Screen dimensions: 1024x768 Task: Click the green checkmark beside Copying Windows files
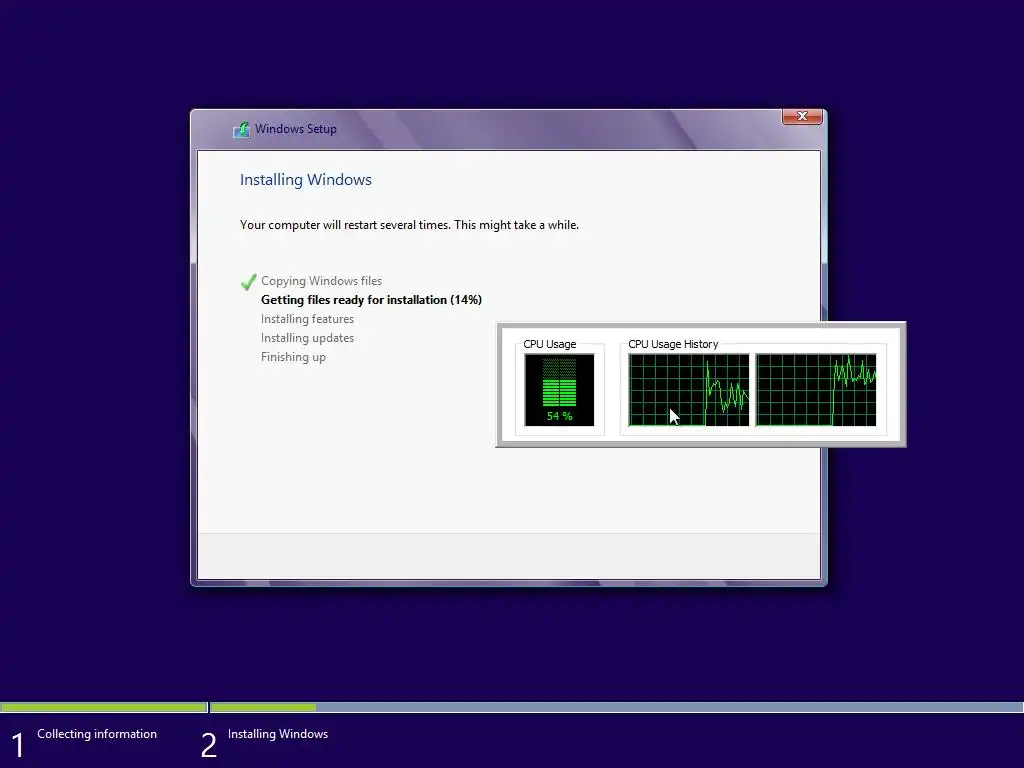(248, 281)
